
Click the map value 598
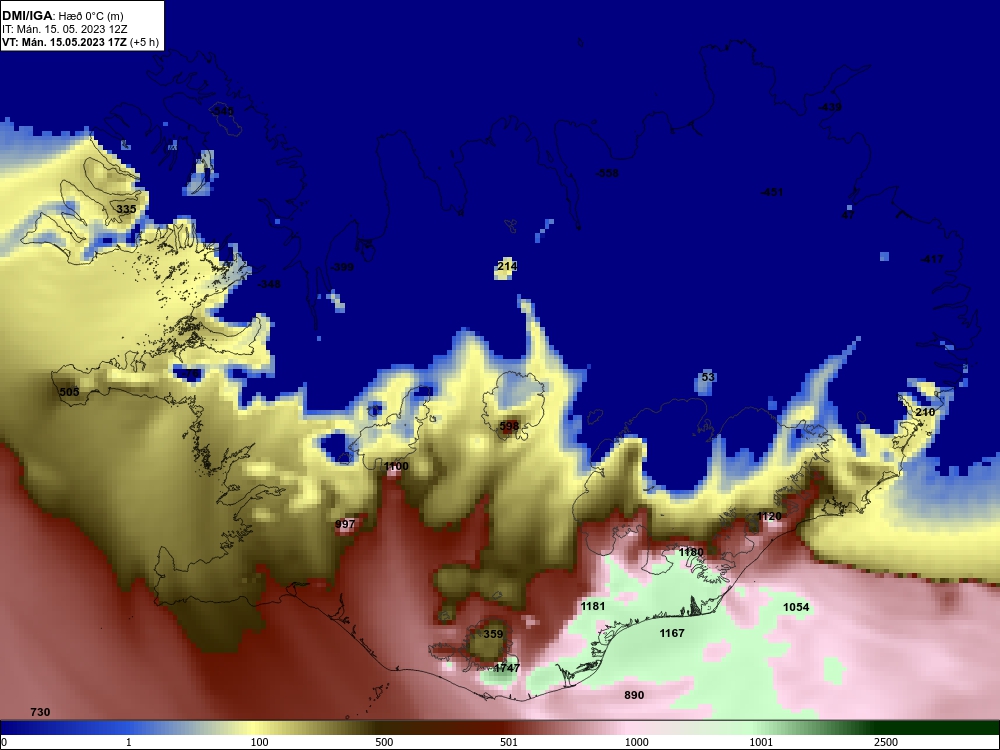pyautogui.click(x=509, y=425)
